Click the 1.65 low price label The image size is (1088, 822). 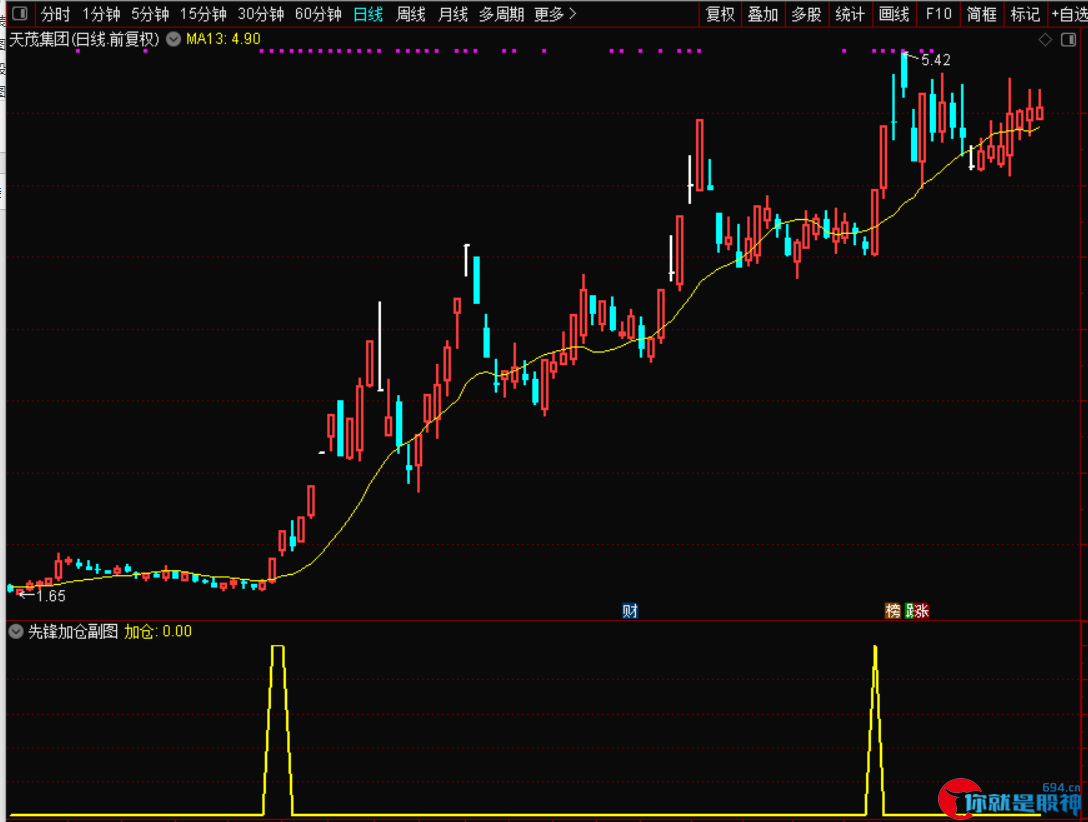point(50,596)
